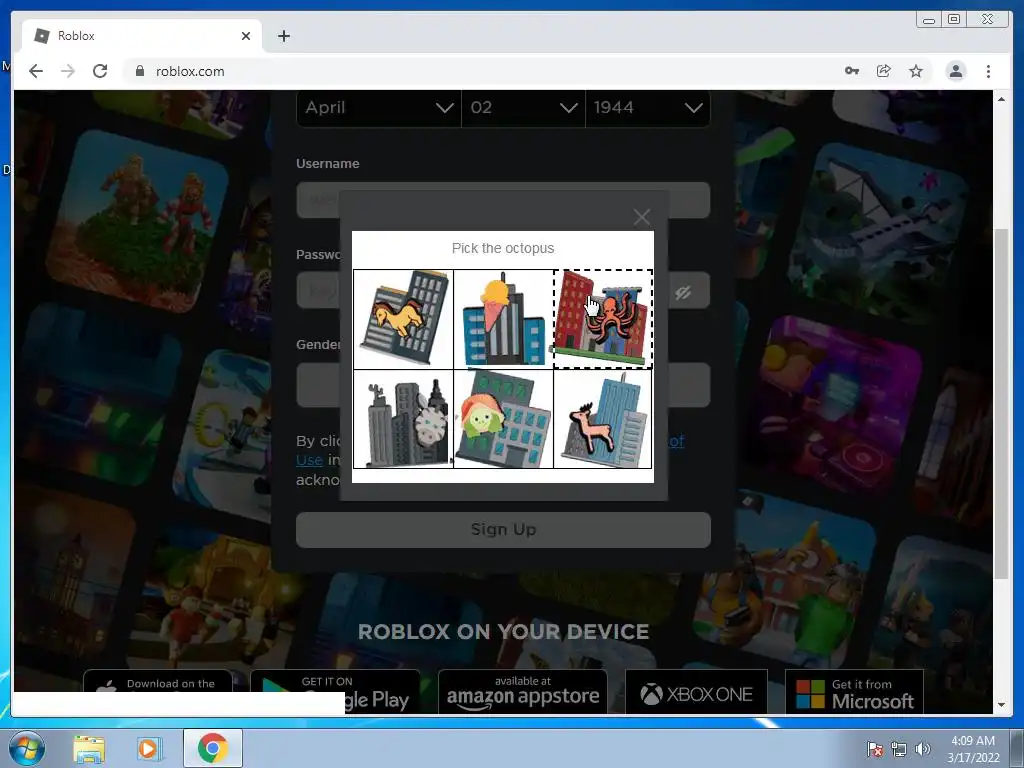Screen dimensions: 1024x768
Task: Open File Explorer from the taskbar
Action: tap(89, 749)
